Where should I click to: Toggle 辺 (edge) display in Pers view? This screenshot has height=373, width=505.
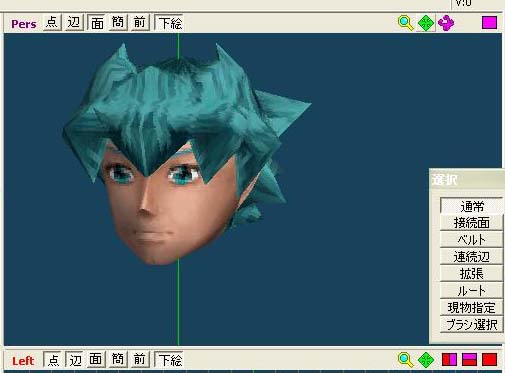[74, 23]
